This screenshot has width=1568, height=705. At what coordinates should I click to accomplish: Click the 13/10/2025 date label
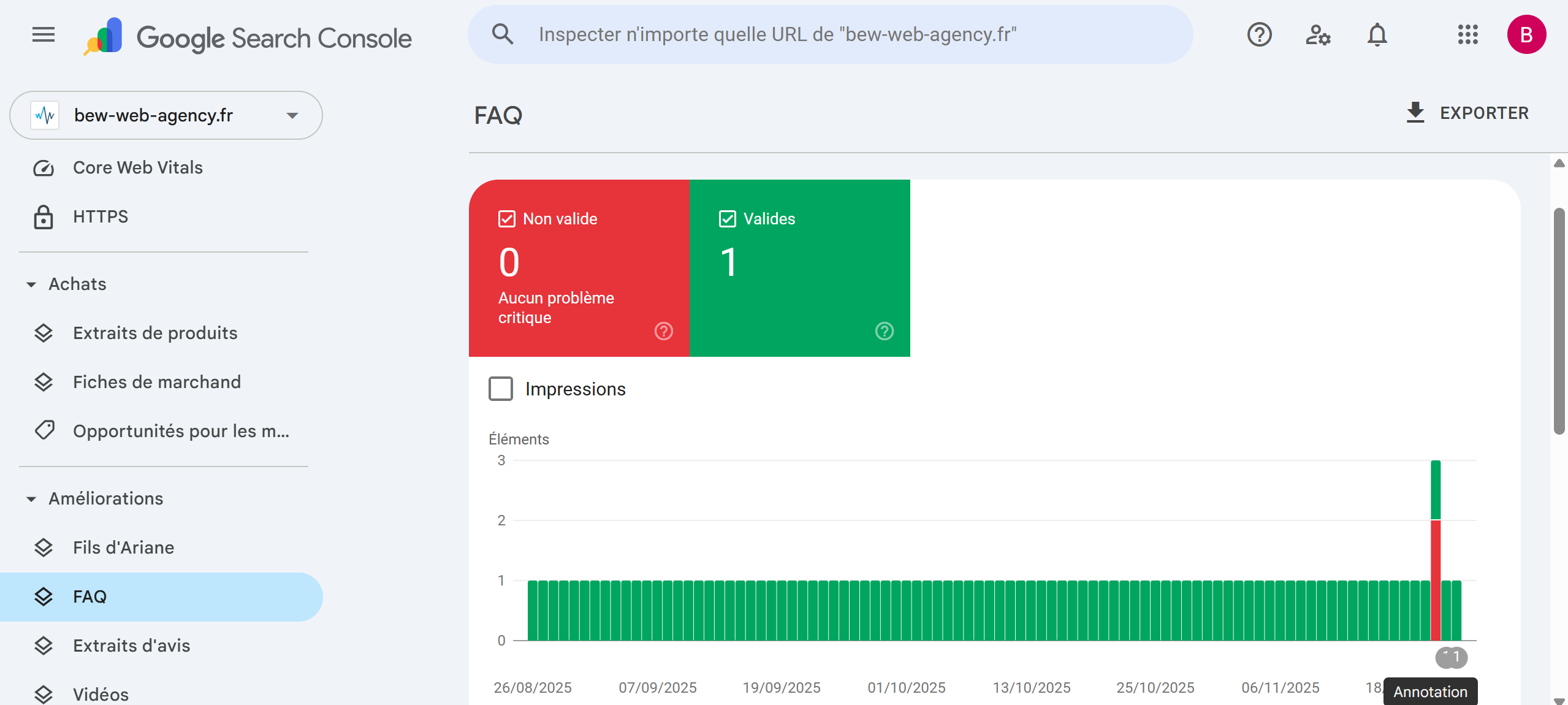(1032, 688)
